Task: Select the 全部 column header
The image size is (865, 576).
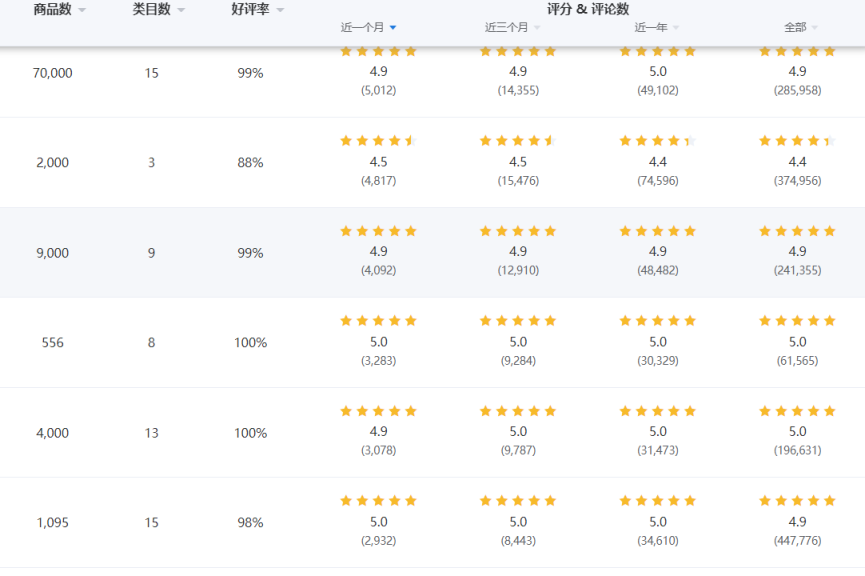Action: (x=795, y=27)
